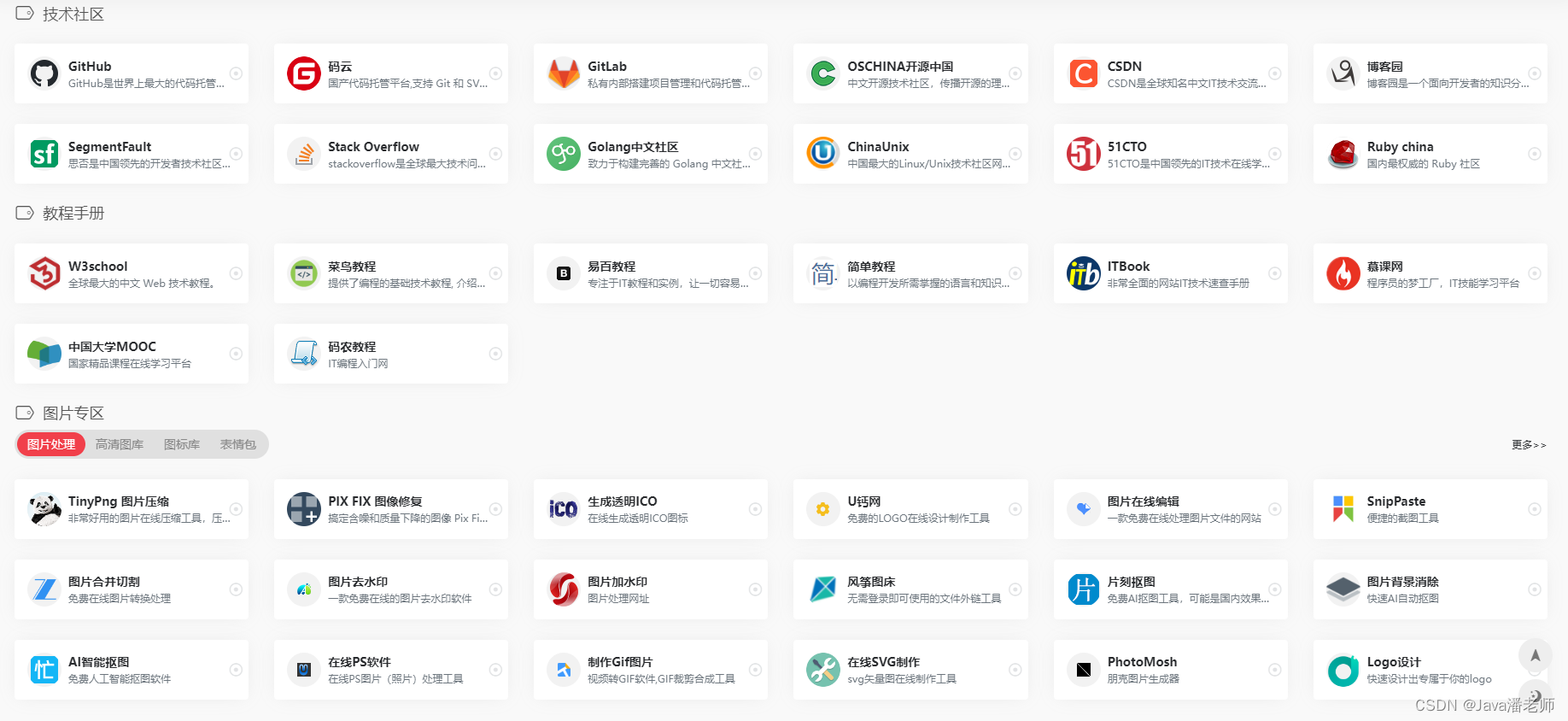Open the Logo设计 teal ring icon

coord(1343,670)
